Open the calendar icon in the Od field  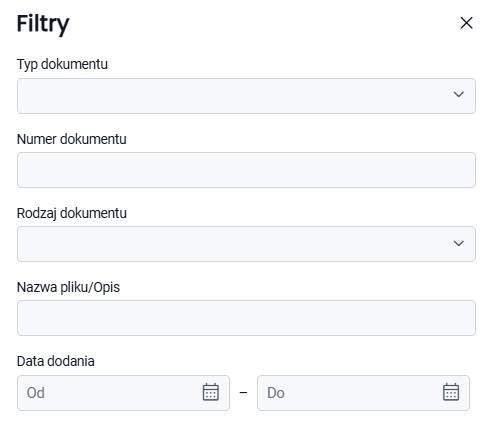click(211, 392)
